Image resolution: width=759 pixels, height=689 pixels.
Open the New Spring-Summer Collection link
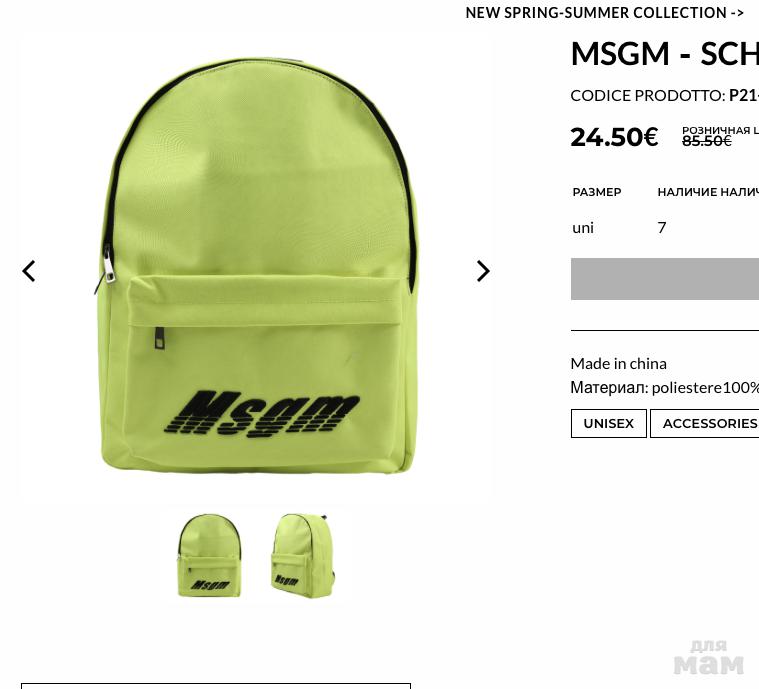605,13
